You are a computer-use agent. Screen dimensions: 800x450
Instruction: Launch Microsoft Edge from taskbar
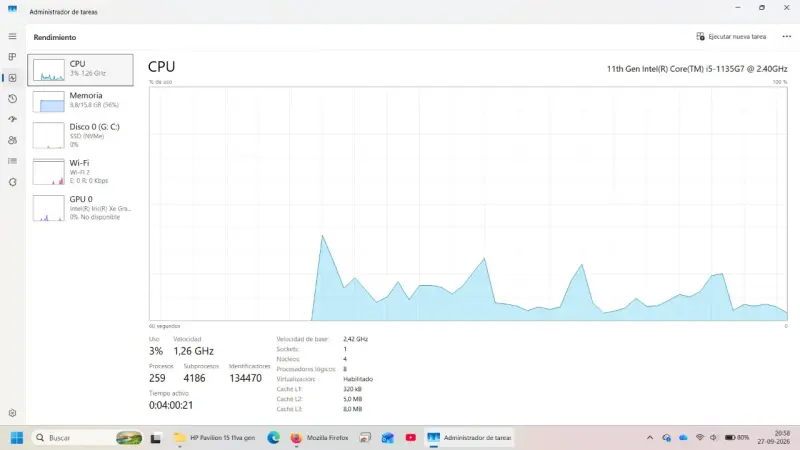(273, 438)
